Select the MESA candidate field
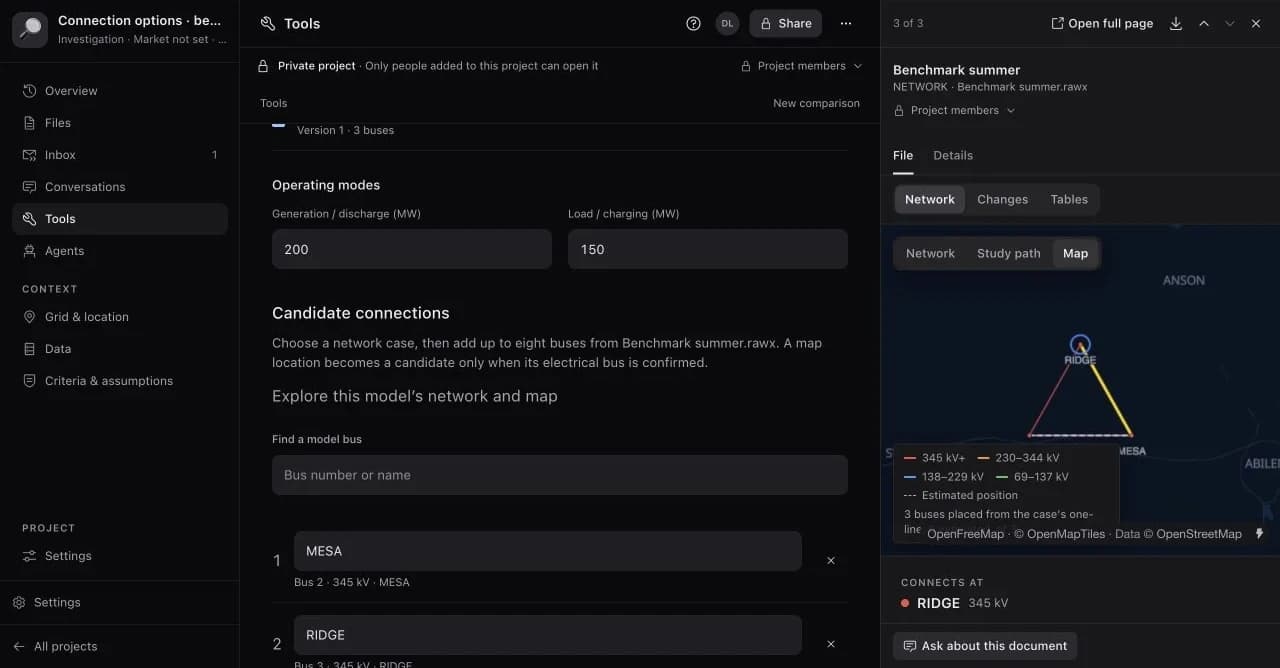 click(x=548, y=551)
